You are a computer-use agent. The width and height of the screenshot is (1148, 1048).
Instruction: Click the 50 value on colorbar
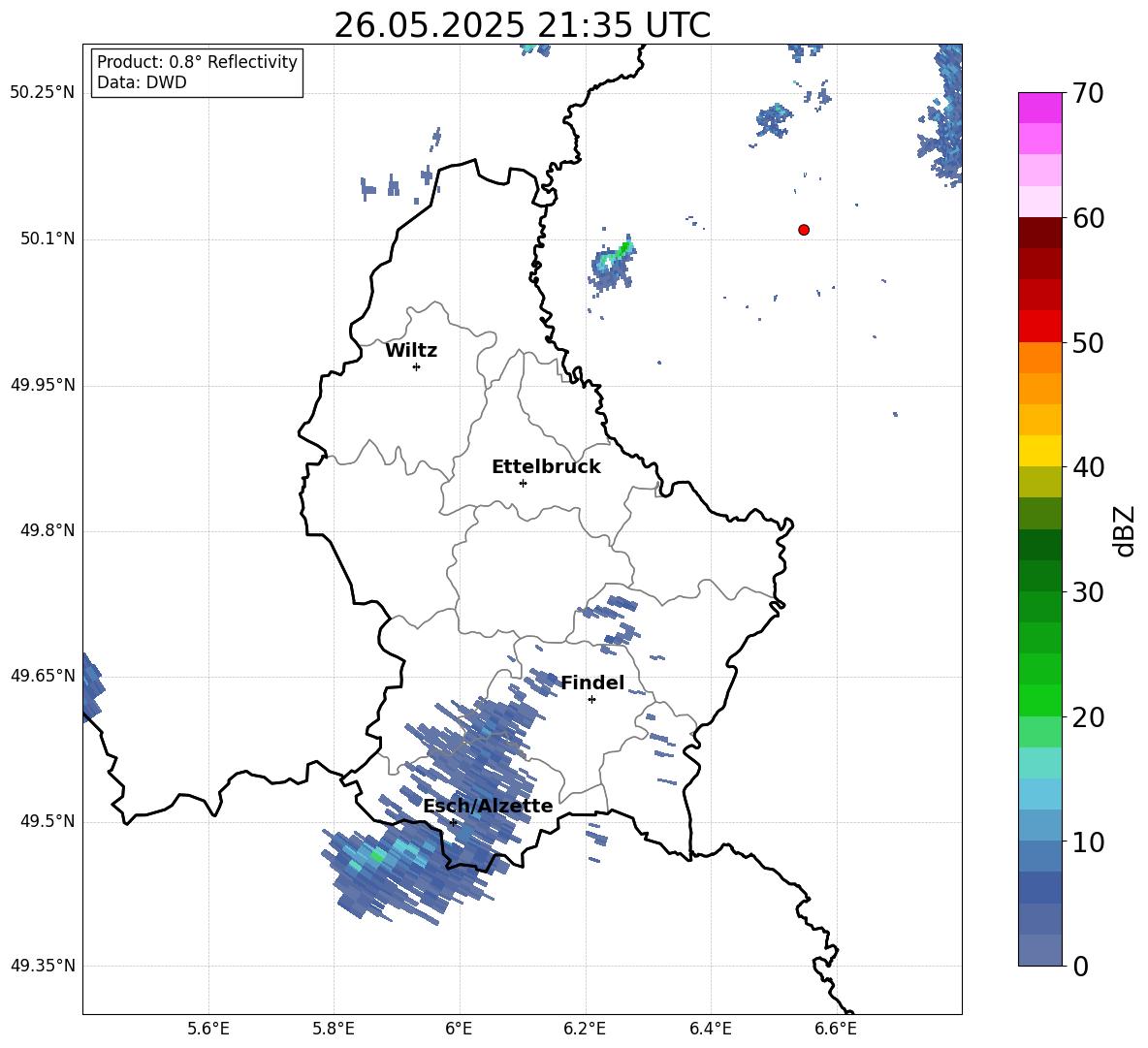point(1088,342)
